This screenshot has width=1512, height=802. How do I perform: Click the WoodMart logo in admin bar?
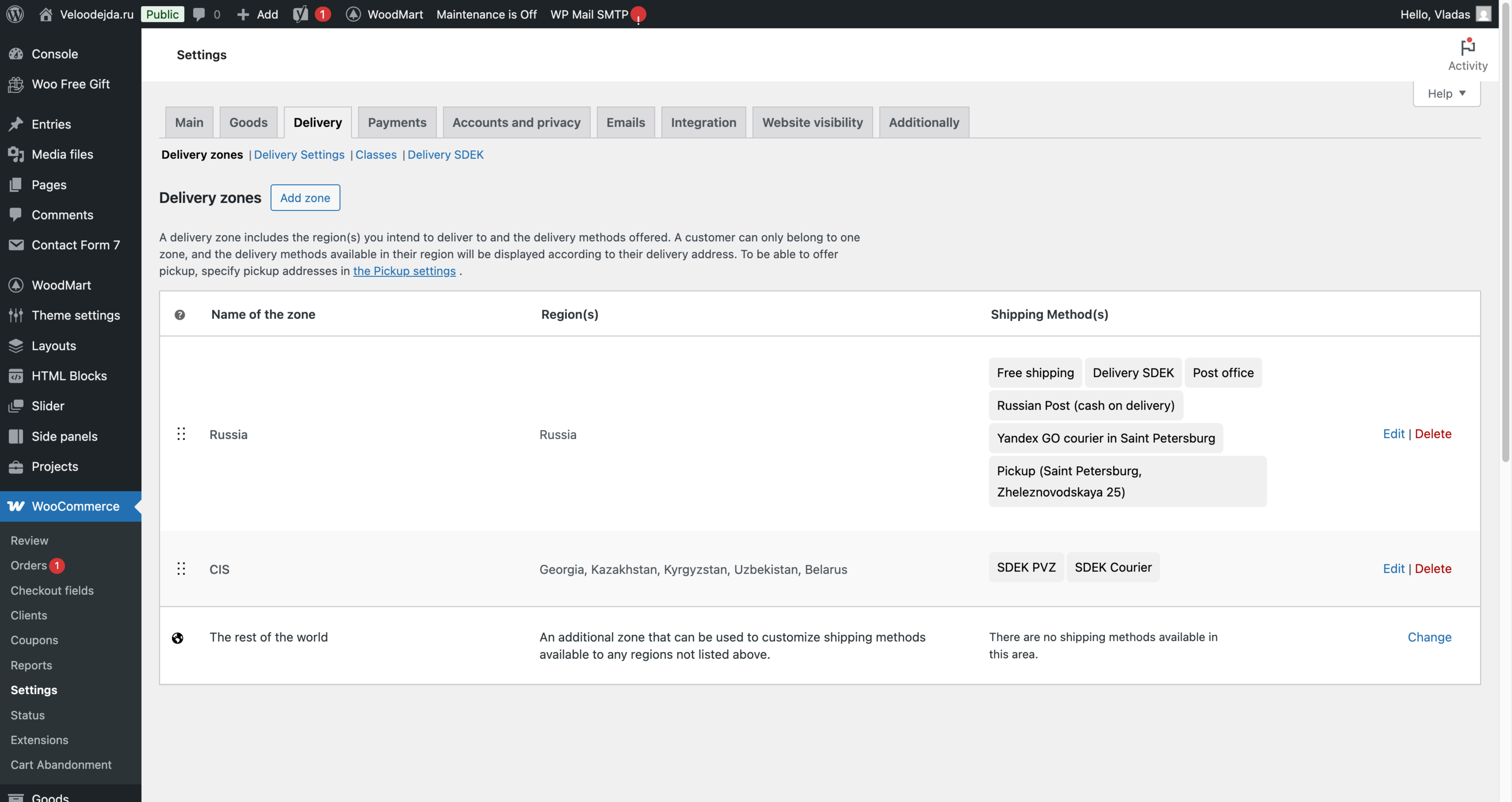click(353, 14)
